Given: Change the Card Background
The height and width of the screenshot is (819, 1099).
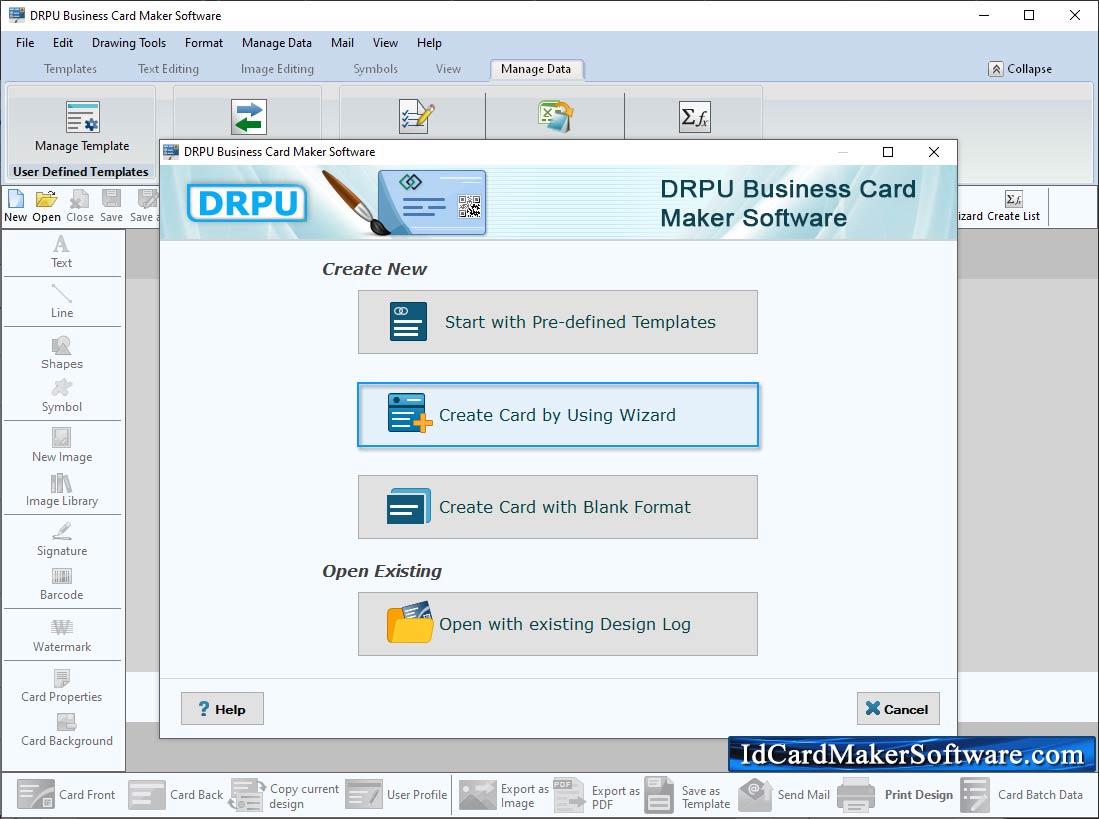Looking at the screenshot, I should [x=67, y=731].
